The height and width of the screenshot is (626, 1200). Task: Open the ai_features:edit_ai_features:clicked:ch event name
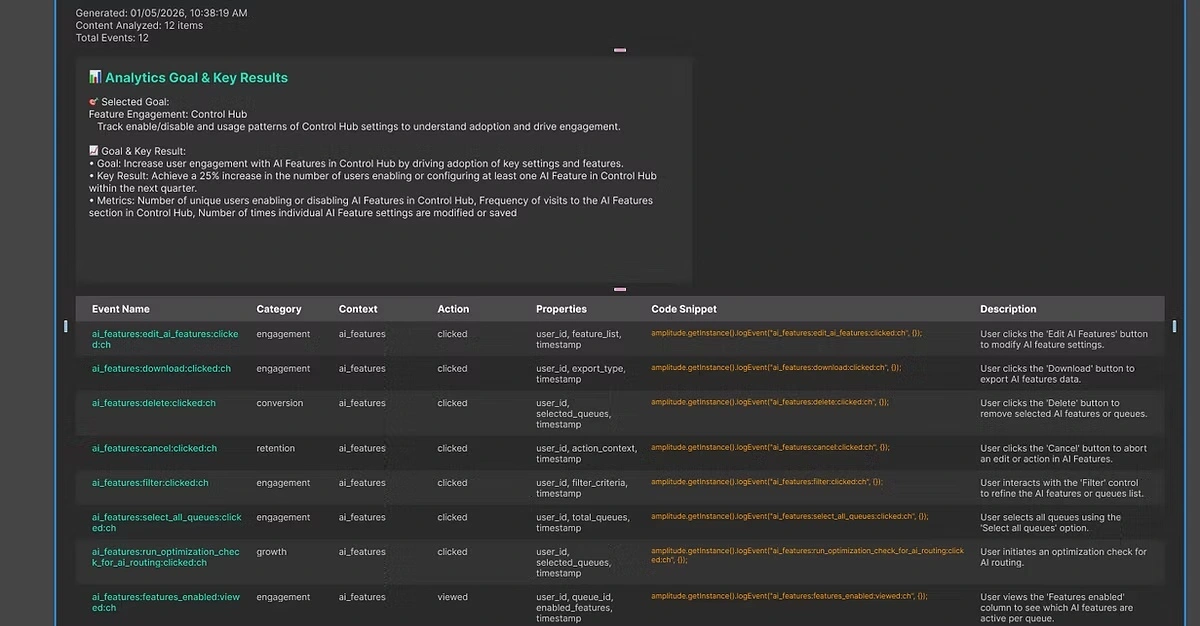coord(165,339)
